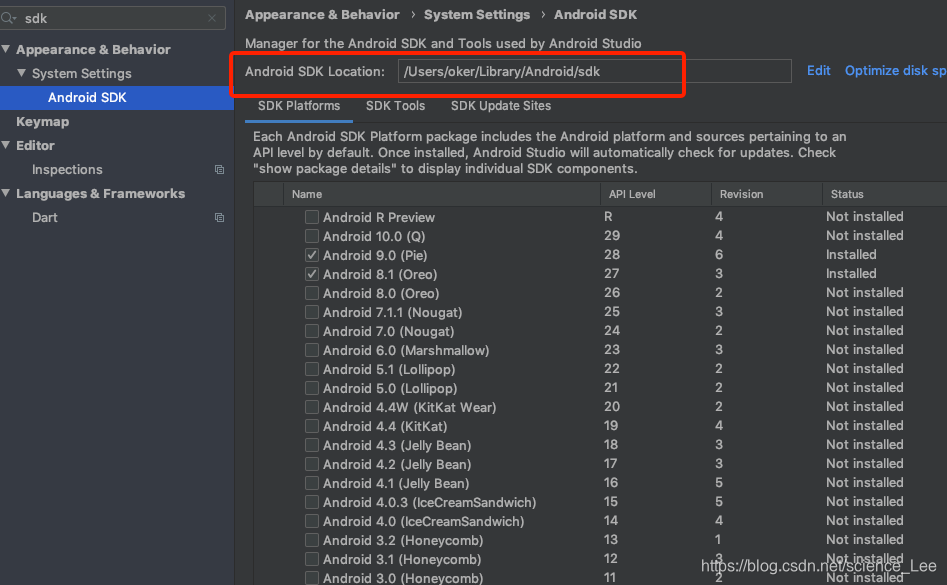This screenshot has width=947, height=585.
Task: Sort by Revision column header
Action: coord(766,194)
